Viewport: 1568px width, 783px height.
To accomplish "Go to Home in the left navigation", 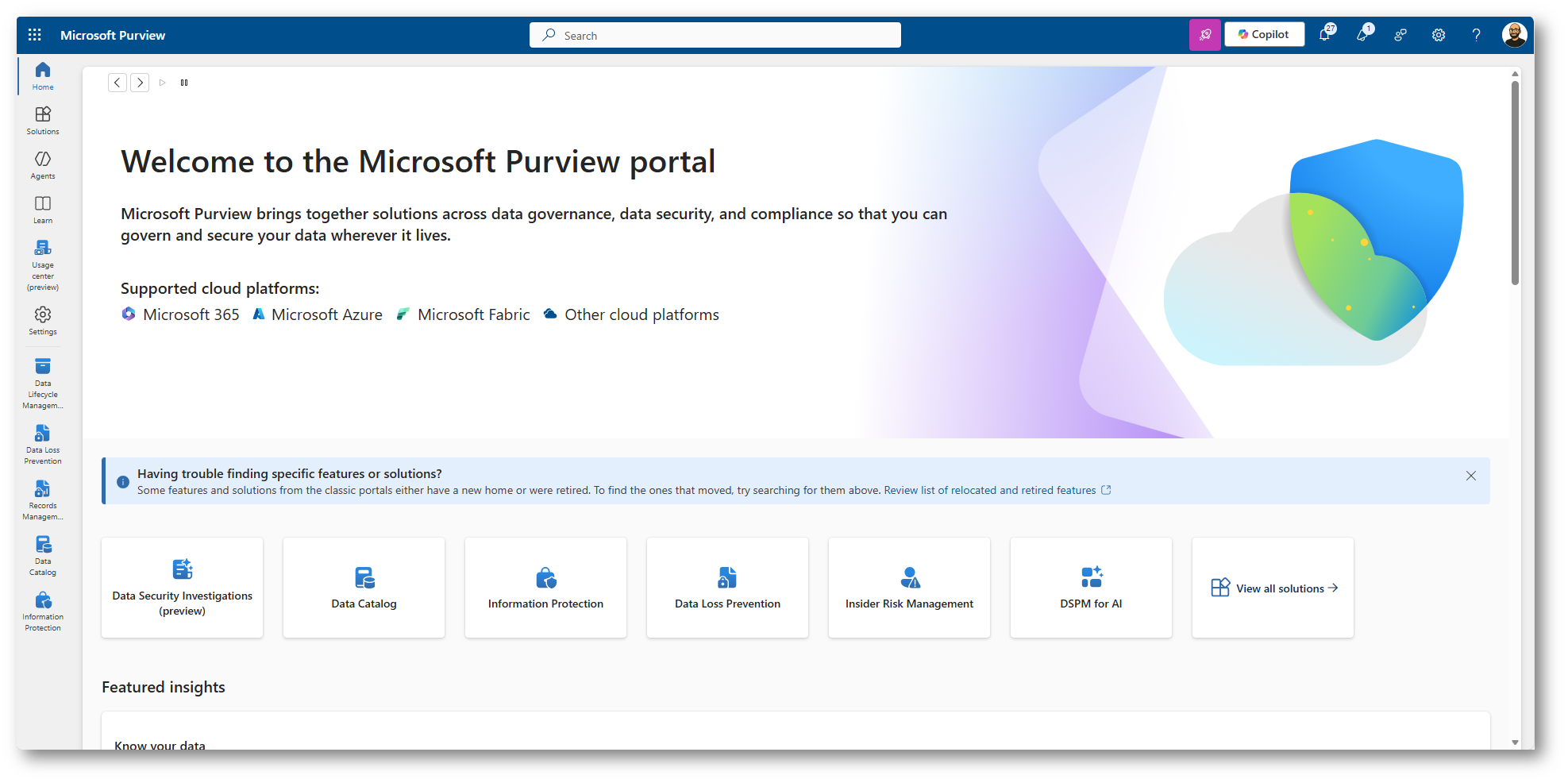I will tap(43, 76).
